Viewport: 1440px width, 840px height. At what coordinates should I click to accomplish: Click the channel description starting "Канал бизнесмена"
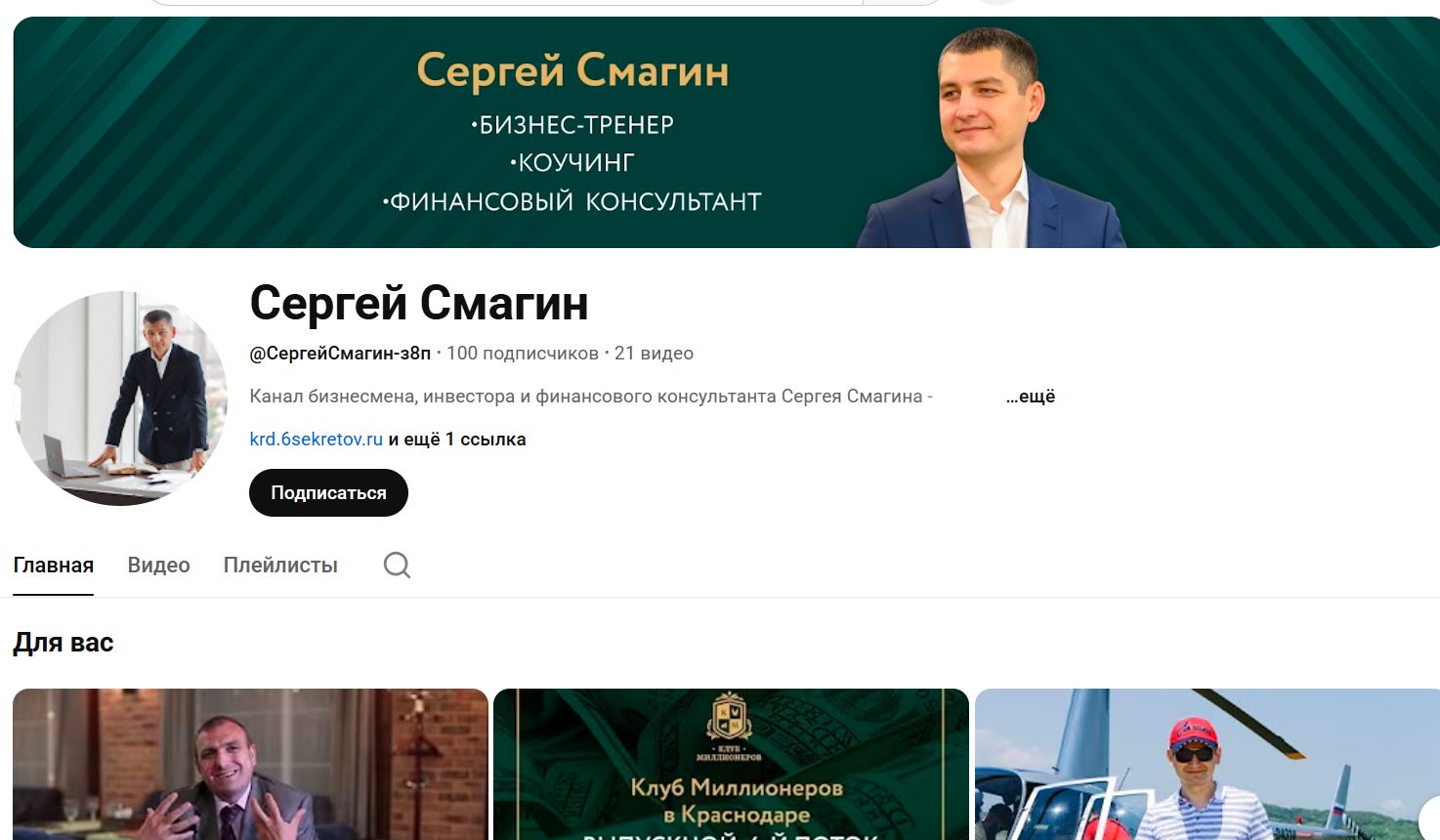(x=591, y=397)
